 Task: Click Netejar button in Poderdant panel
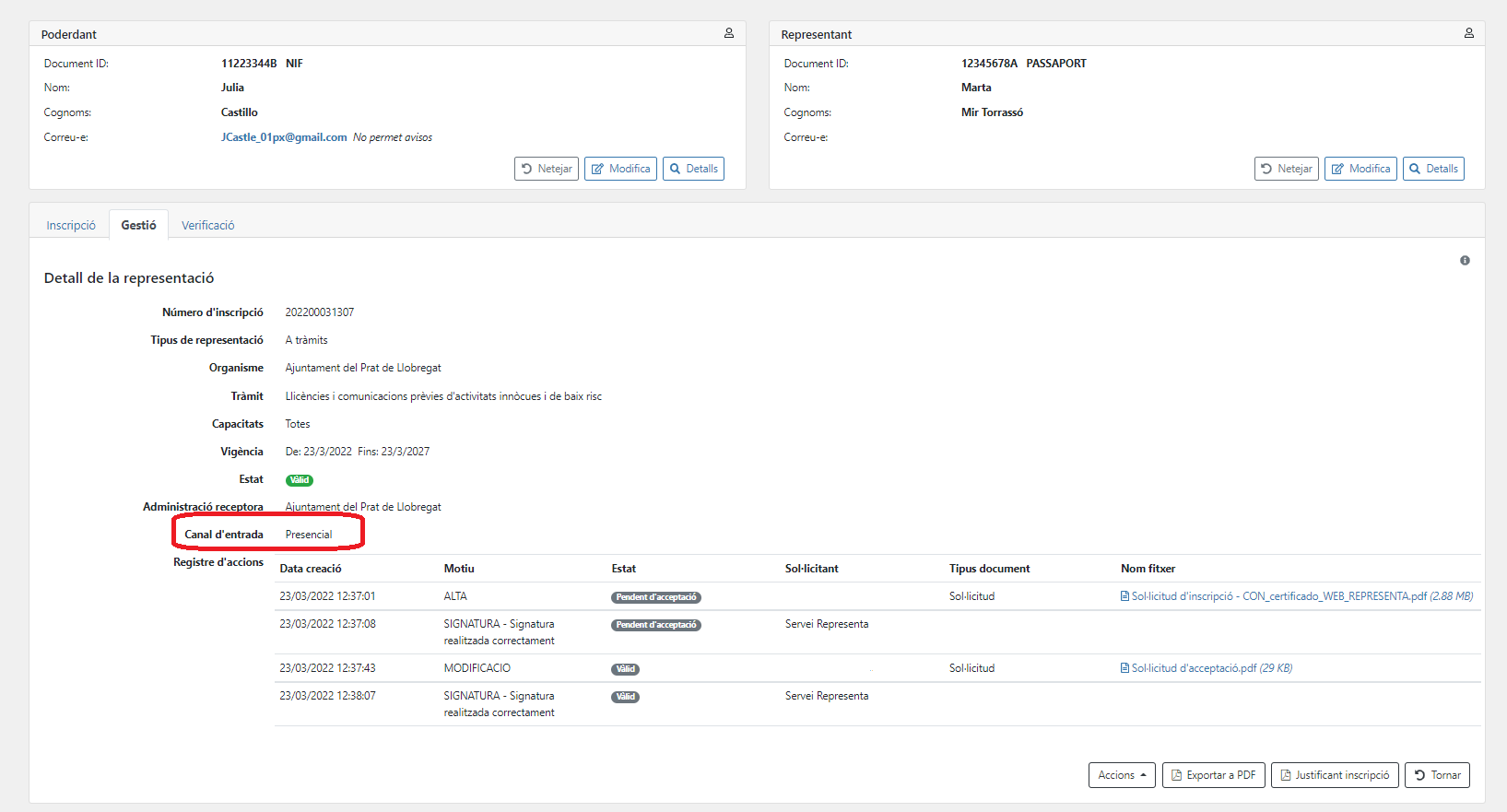tap(547, 169)
